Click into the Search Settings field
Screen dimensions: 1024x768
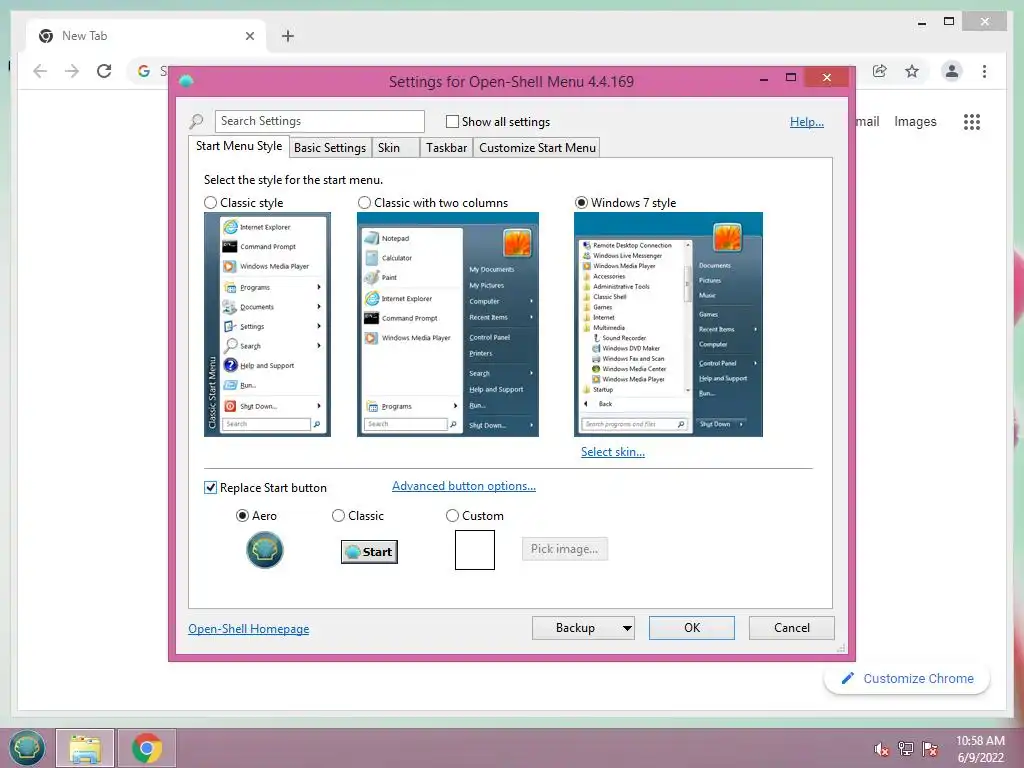pyautogui.click(x=319, y=121)
